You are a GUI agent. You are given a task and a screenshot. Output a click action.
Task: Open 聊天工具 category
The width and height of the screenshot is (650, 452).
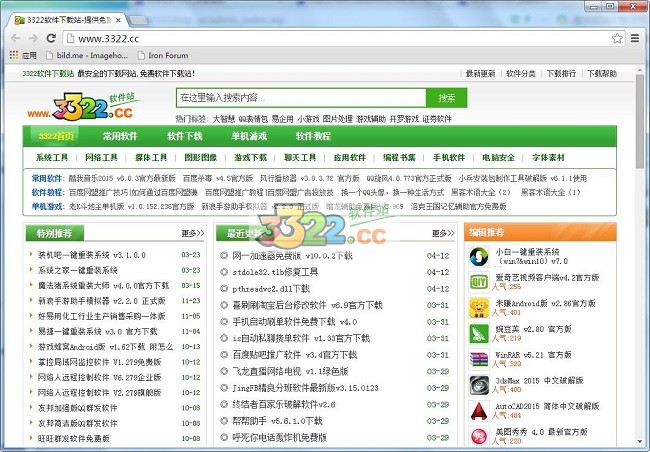click(x=300, y=158)
